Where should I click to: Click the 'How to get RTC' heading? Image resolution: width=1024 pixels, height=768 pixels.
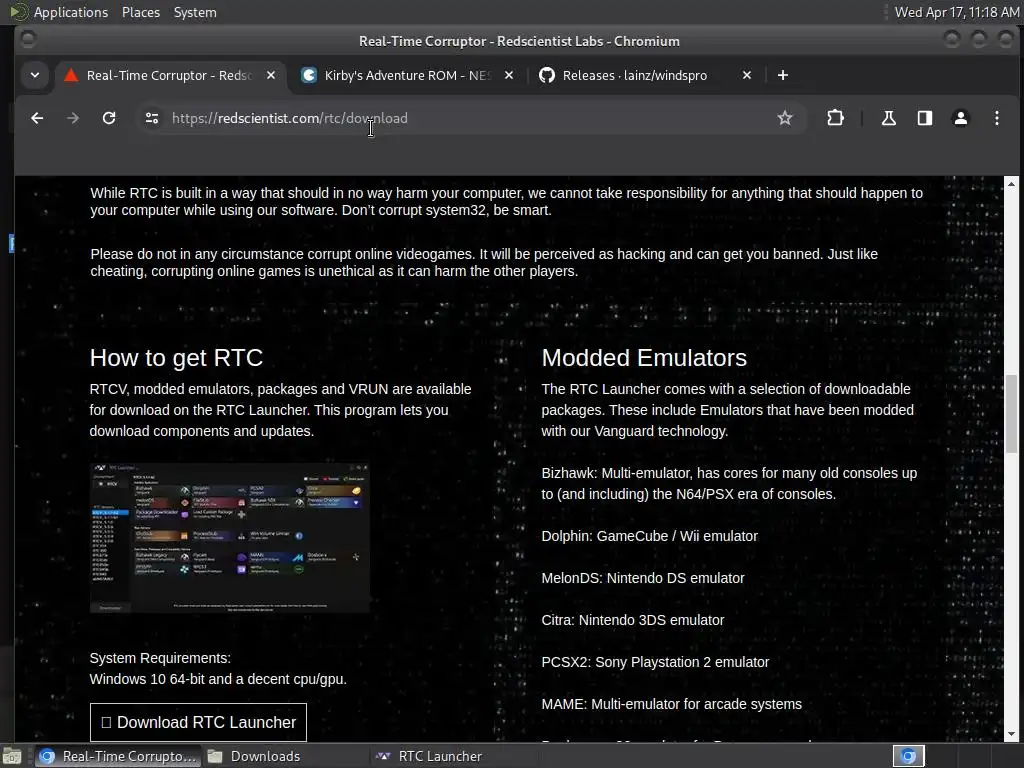[176, 358]
